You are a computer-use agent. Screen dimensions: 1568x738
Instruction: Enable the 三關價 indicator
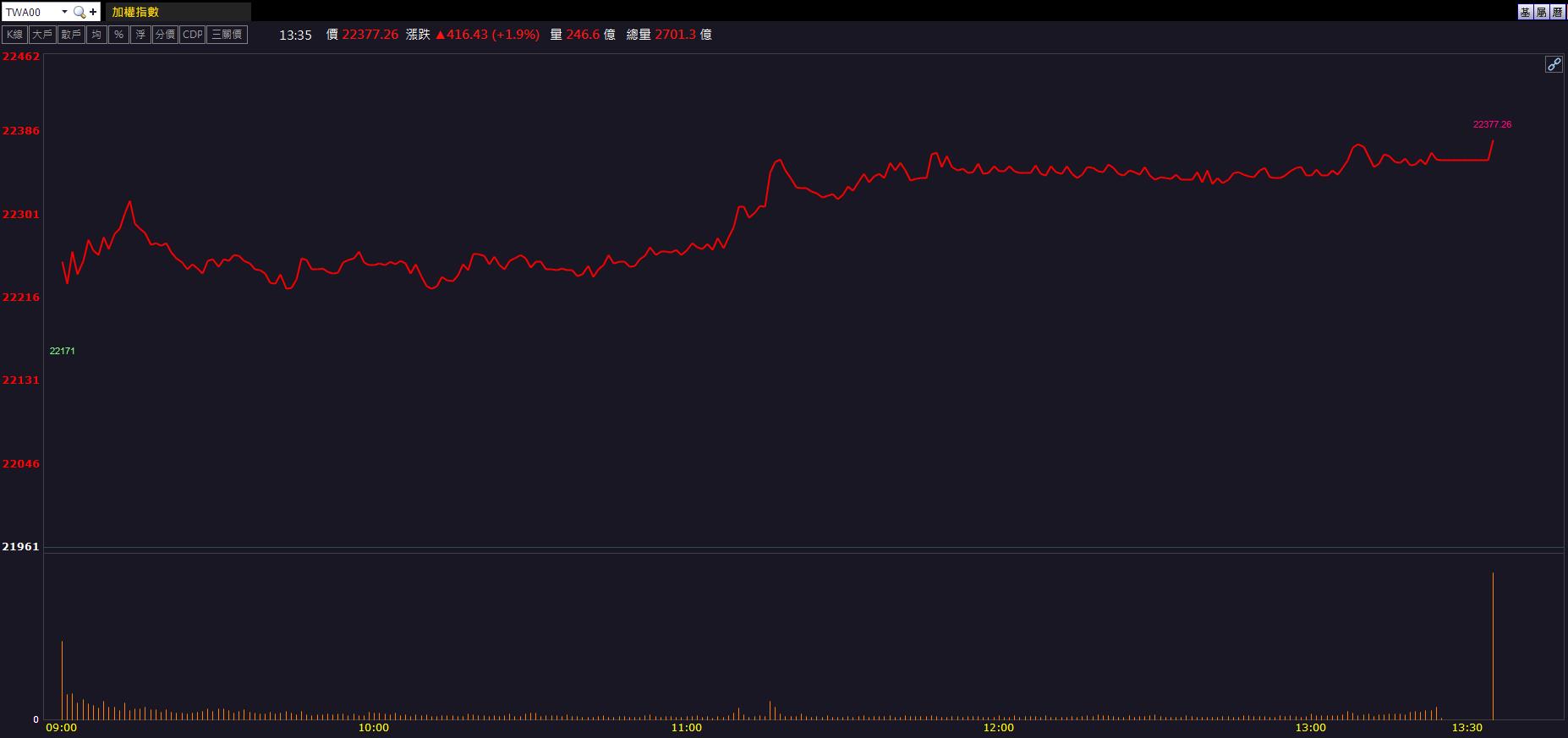(x=227, y=35)
